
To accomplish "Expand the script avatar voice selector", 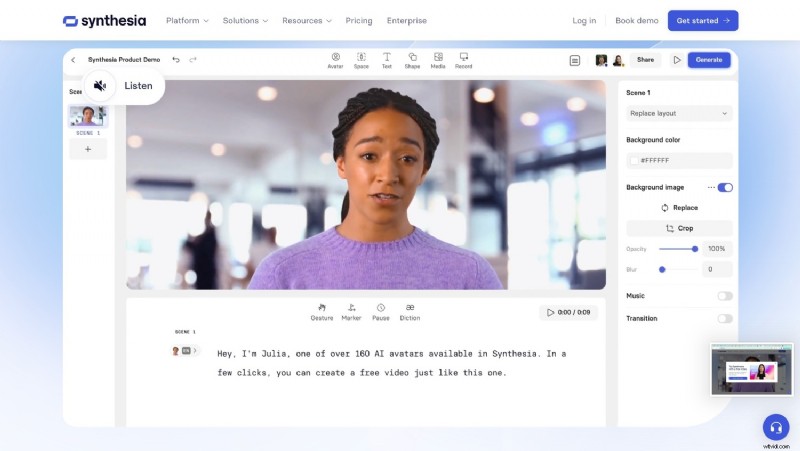I will tap(185, 350).
